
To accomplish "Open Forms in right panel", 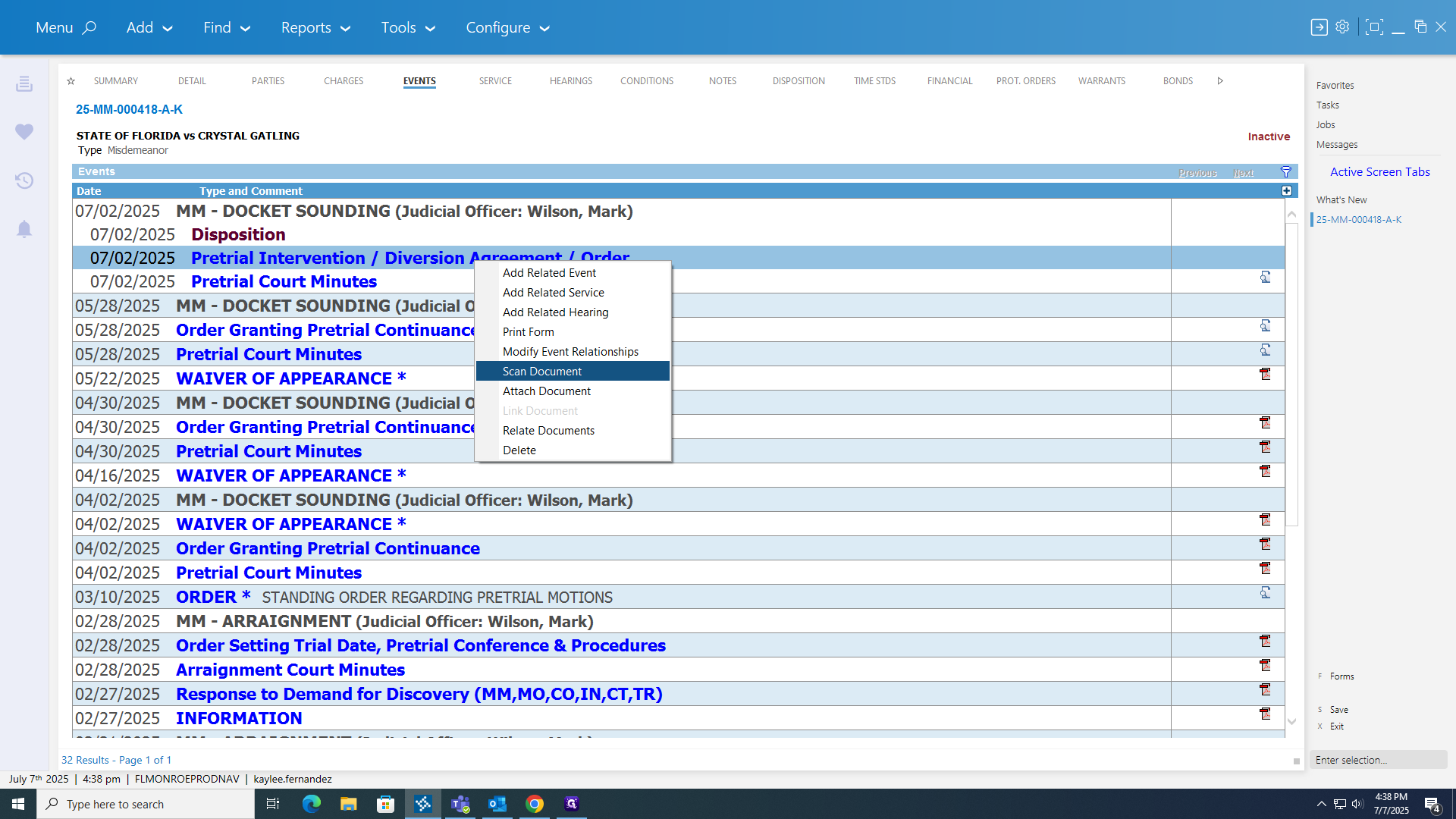I will [x=1341, y=676].
